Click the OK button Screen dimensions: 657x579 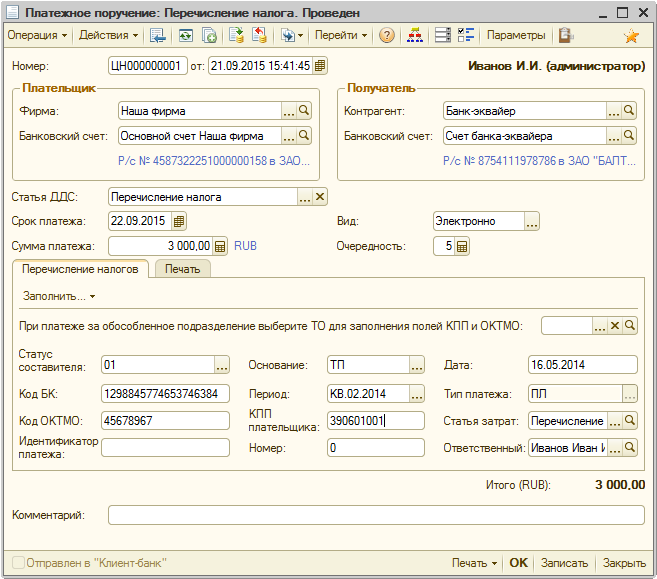tap(518, 563)
